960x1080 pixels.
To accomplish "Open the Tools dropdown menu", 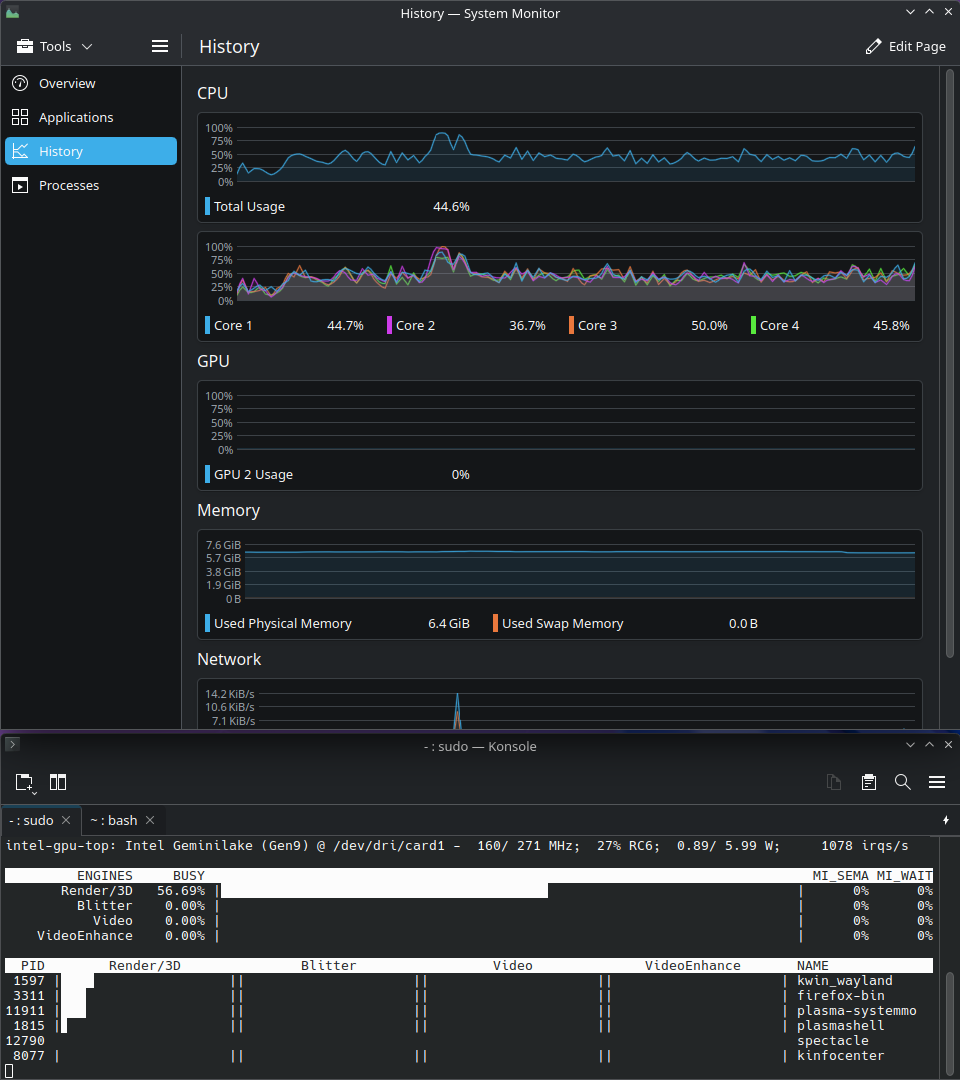I will pos(55,47).
